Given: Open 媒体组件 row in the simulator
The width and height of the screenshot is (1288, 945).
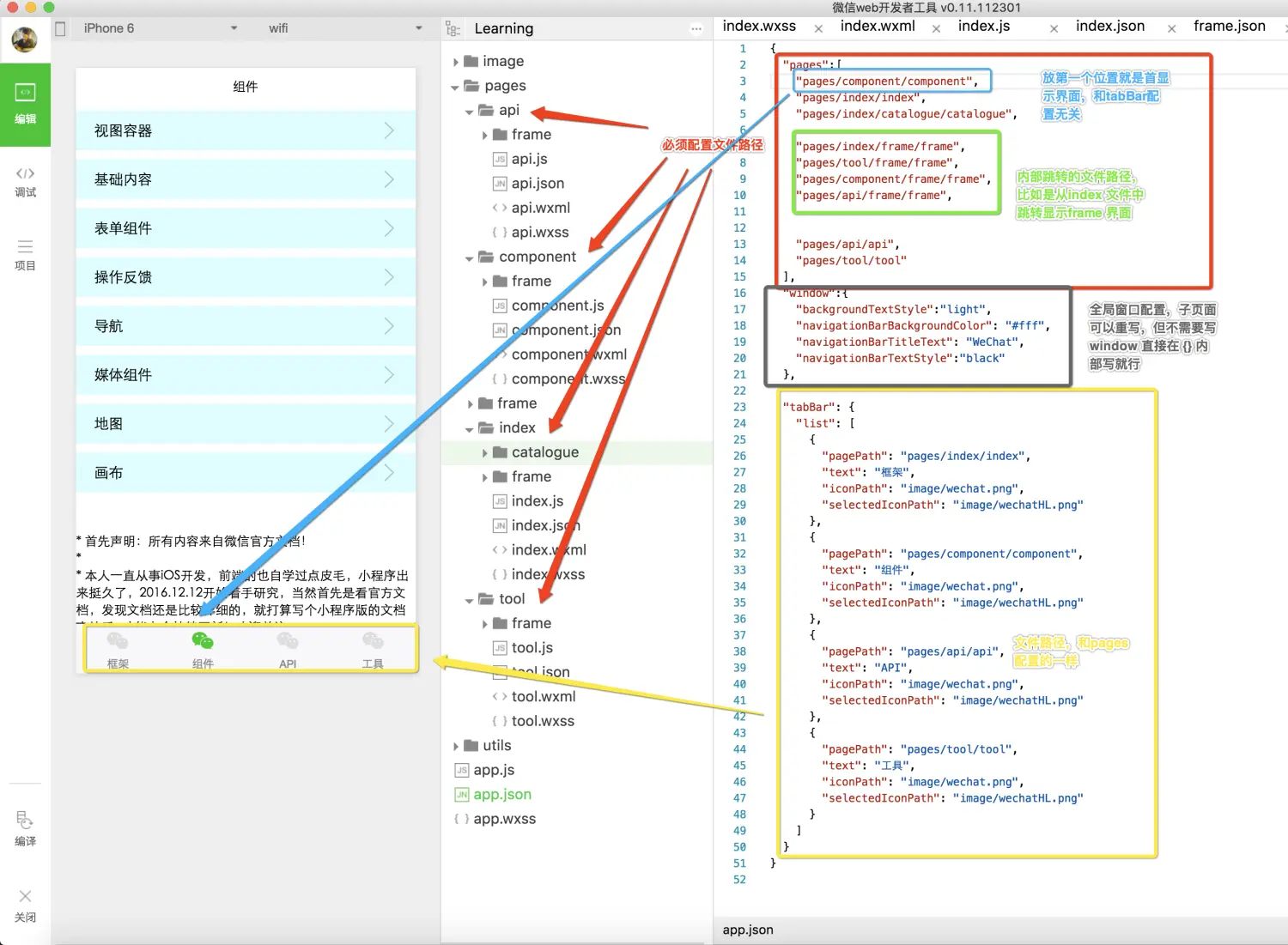Looking at the screenshot, I should [246, 375].
